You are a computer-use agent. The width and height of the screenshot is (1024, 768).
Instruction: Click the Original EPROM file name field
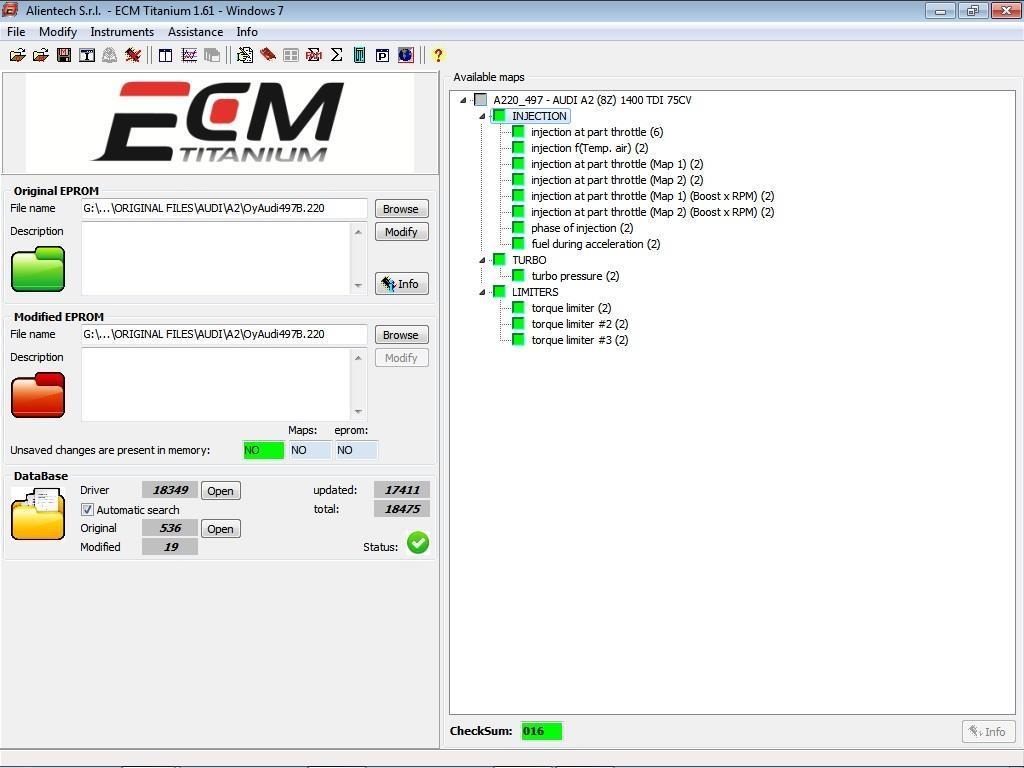coord(224,208)
